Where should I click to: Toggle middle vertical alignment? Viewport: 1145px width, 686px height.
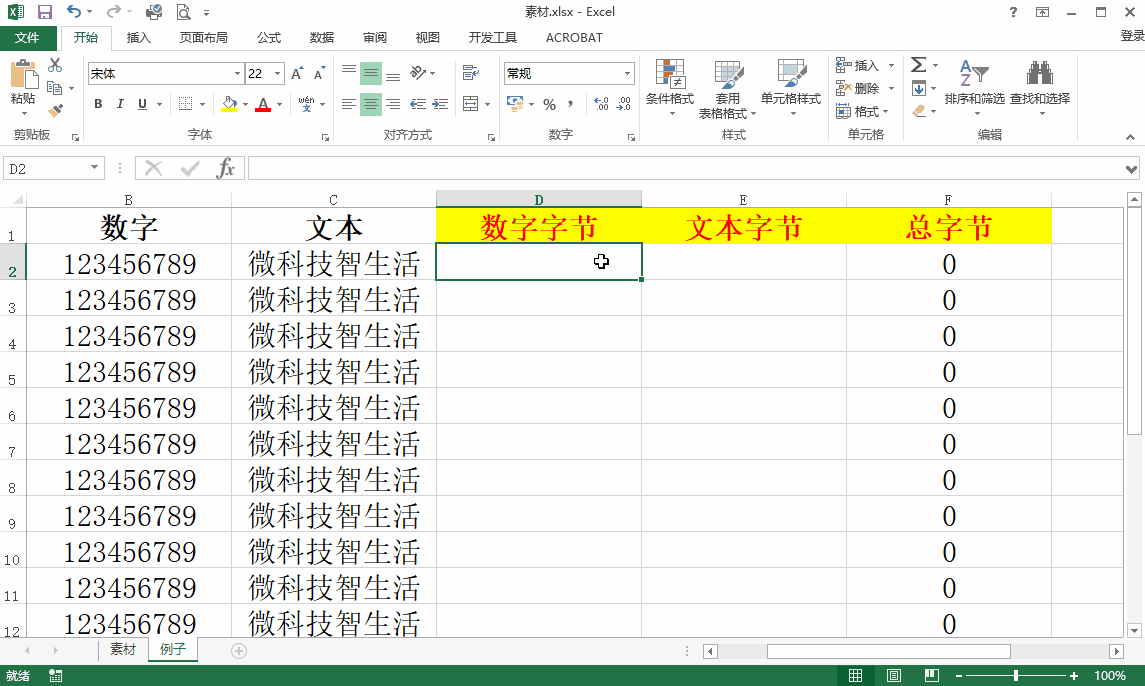click(x=371, y=73)
